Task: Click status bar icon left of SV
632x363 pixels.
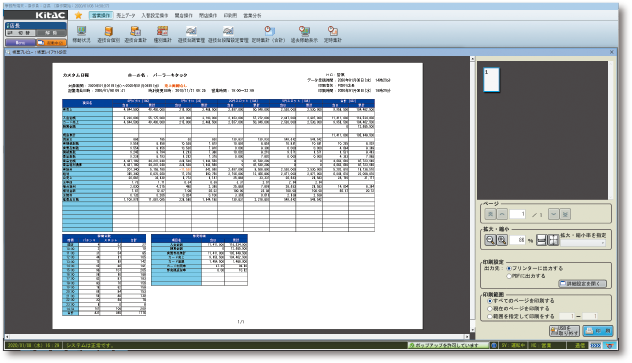Action: (x=494, y=345)
